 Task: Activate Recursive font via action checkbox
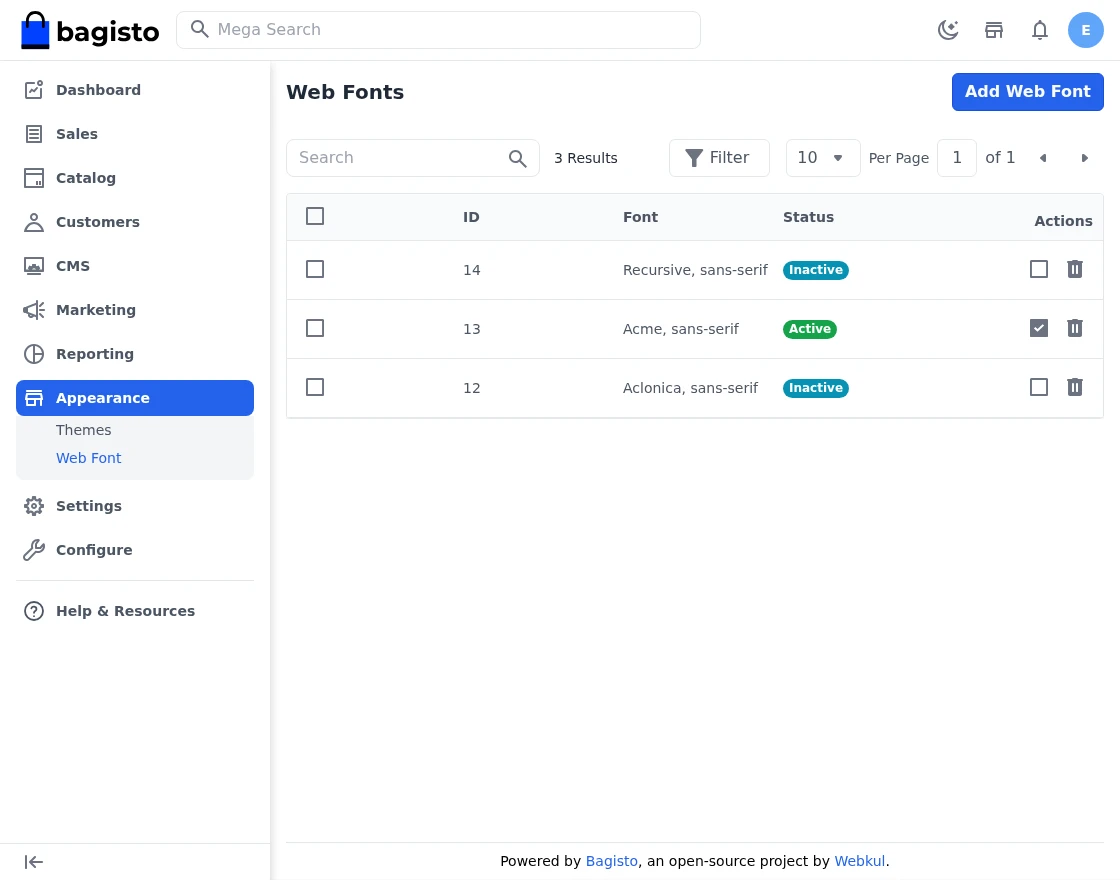(1039, 269)
